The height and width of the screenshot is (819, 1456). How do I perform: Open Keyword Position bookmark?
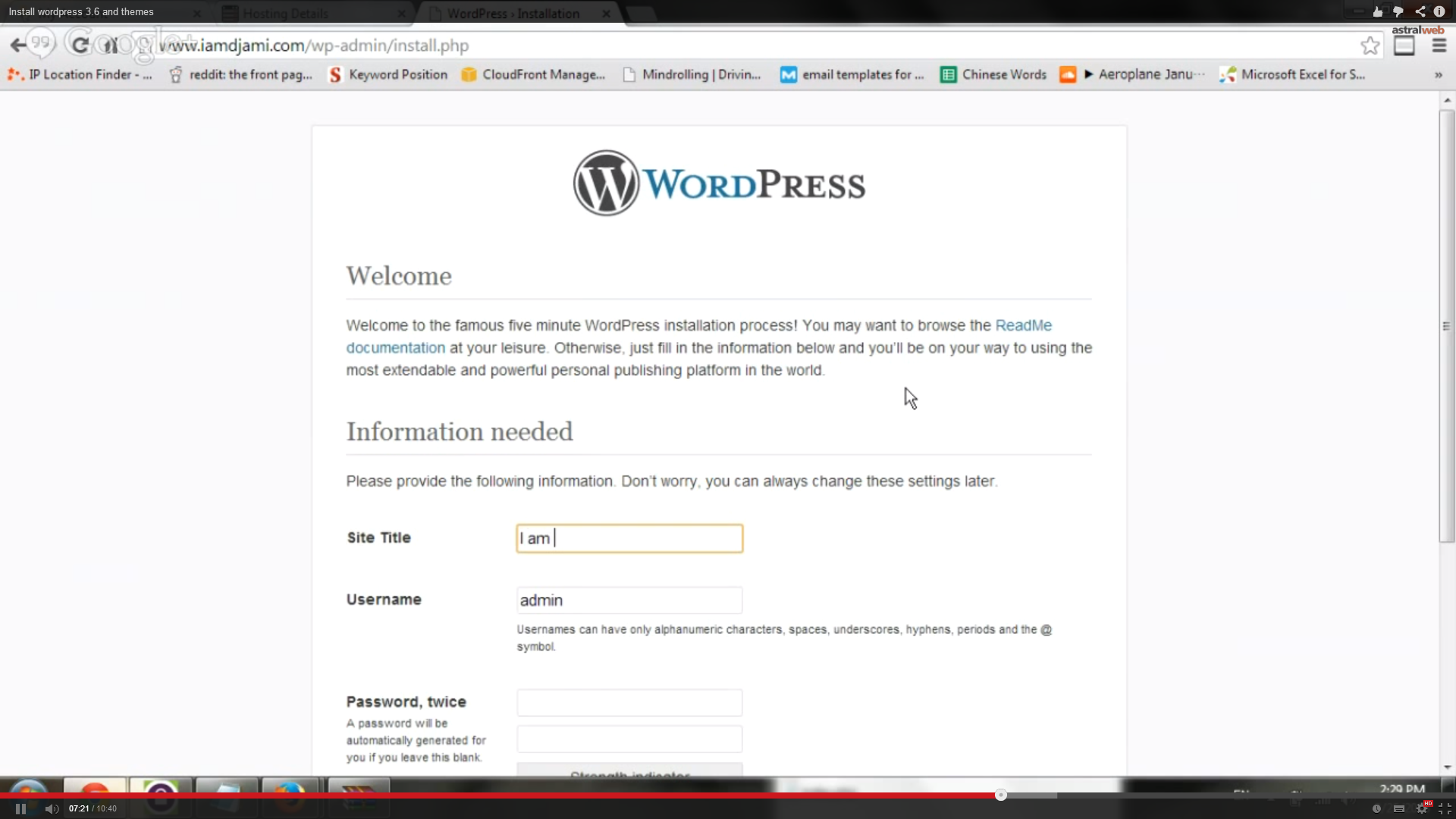(388, 74)
